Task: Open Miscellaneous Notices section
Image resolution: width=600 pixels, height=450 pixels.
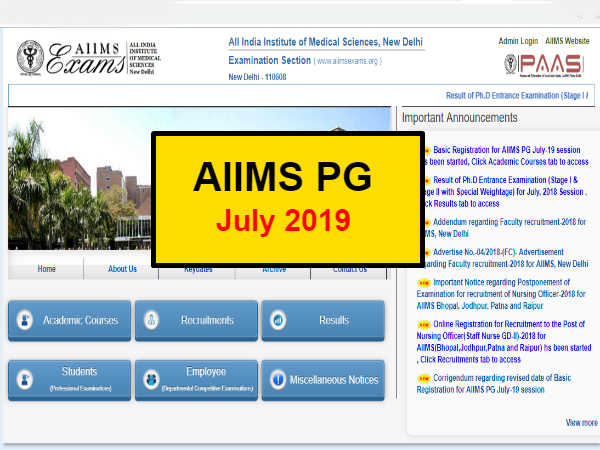Action: pyautogui.click(x=323, y=380)
